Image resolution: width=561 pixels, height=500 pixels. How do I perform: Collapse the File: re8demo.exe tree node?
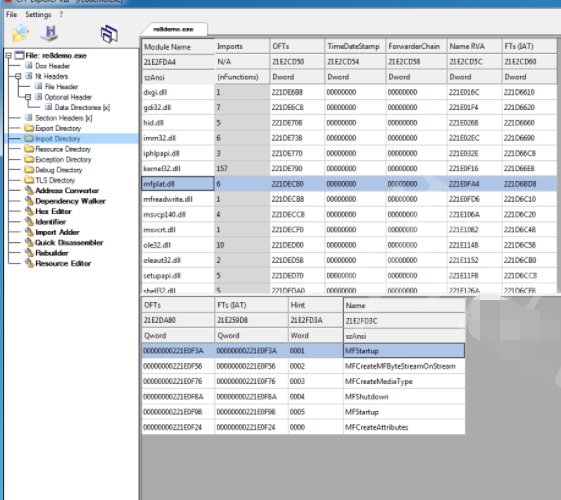point(8,55)
